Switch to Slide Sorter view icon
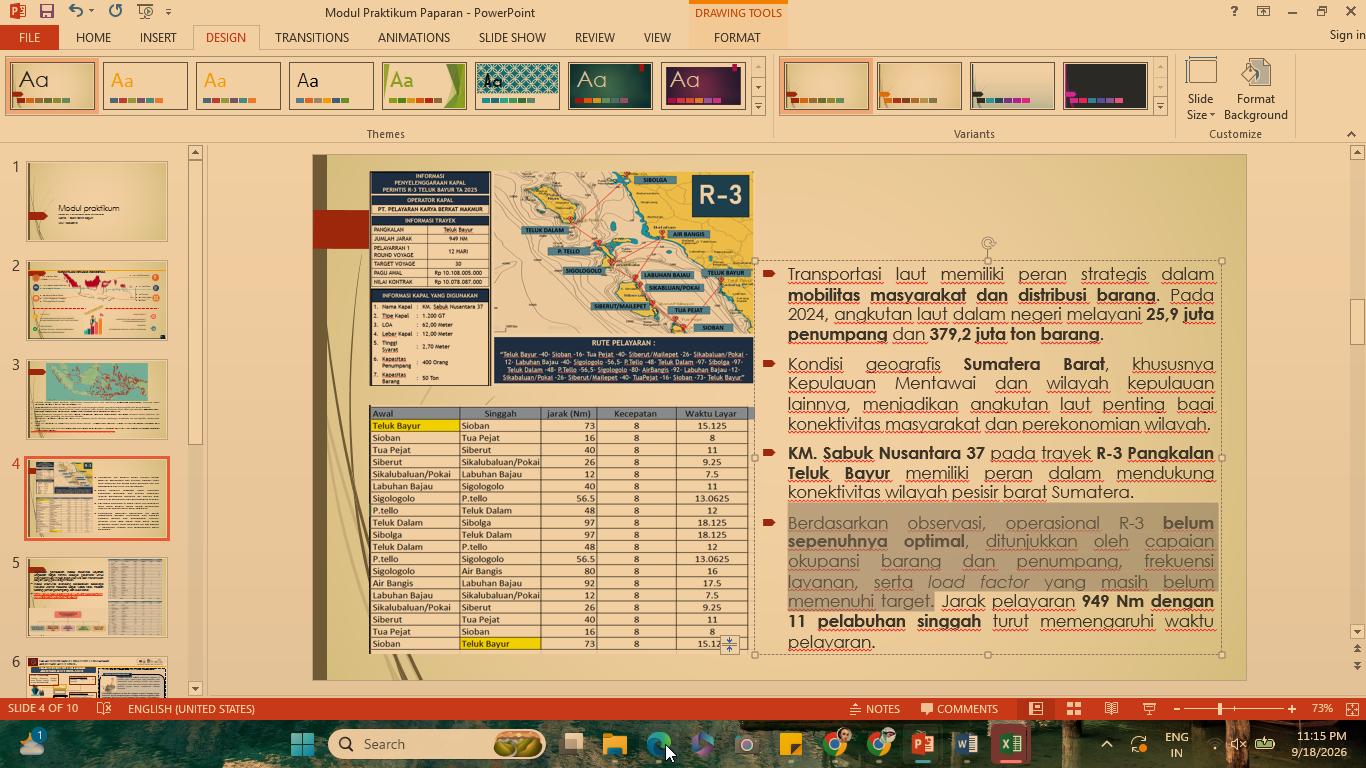 coord(1073,709)
